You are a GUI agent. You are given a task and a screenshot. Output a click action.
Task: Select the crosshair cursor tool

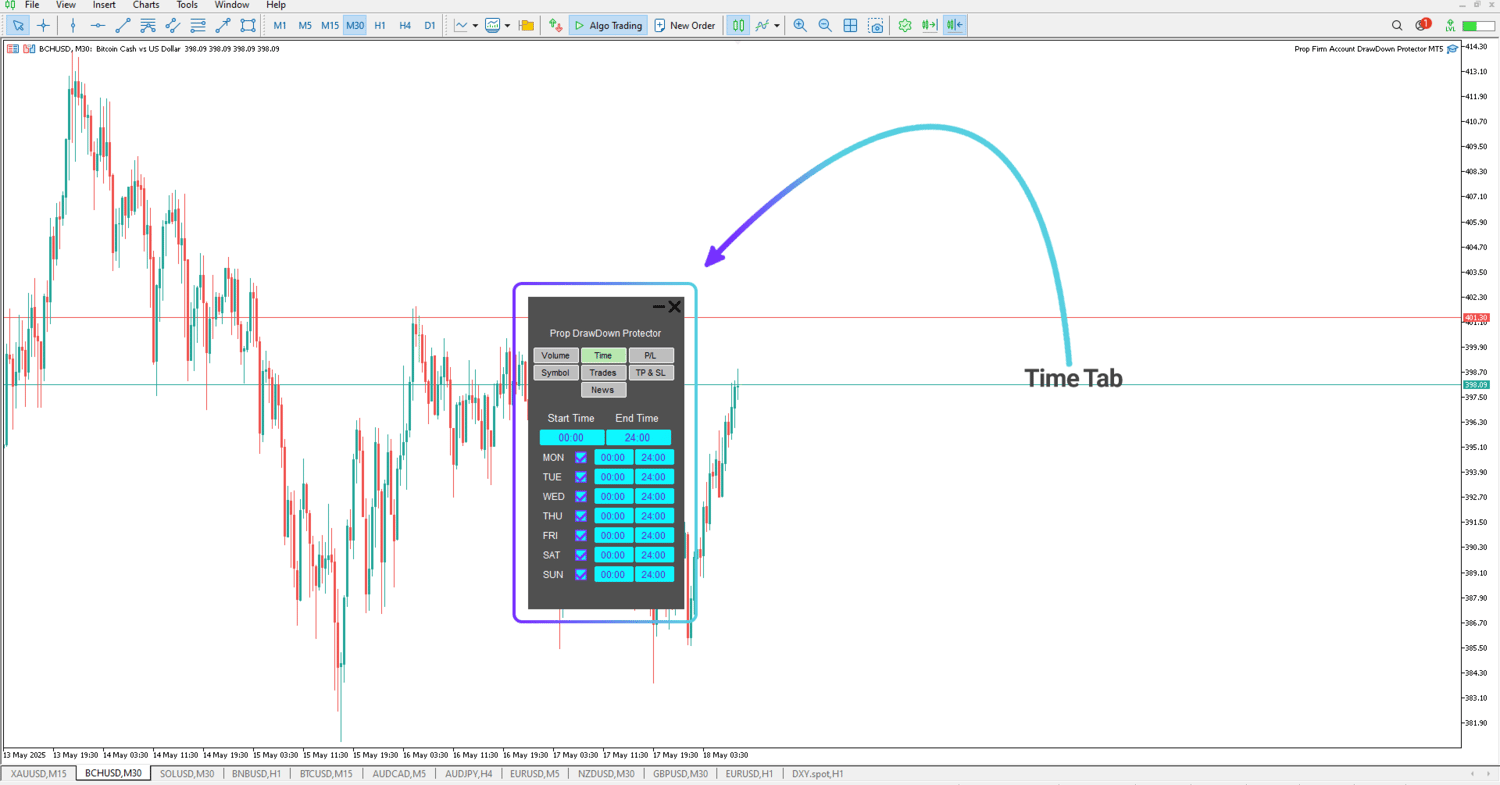point(43,25)
